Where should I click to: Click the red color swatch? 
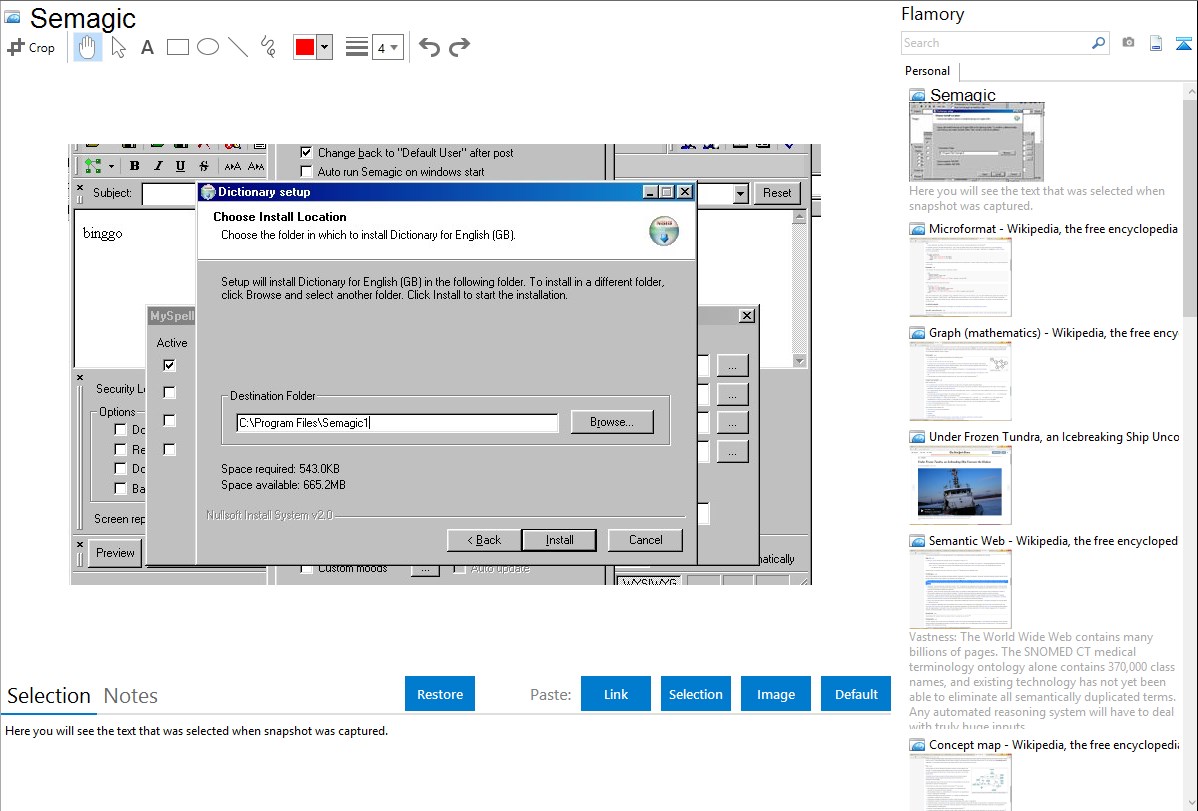point(305,47)
